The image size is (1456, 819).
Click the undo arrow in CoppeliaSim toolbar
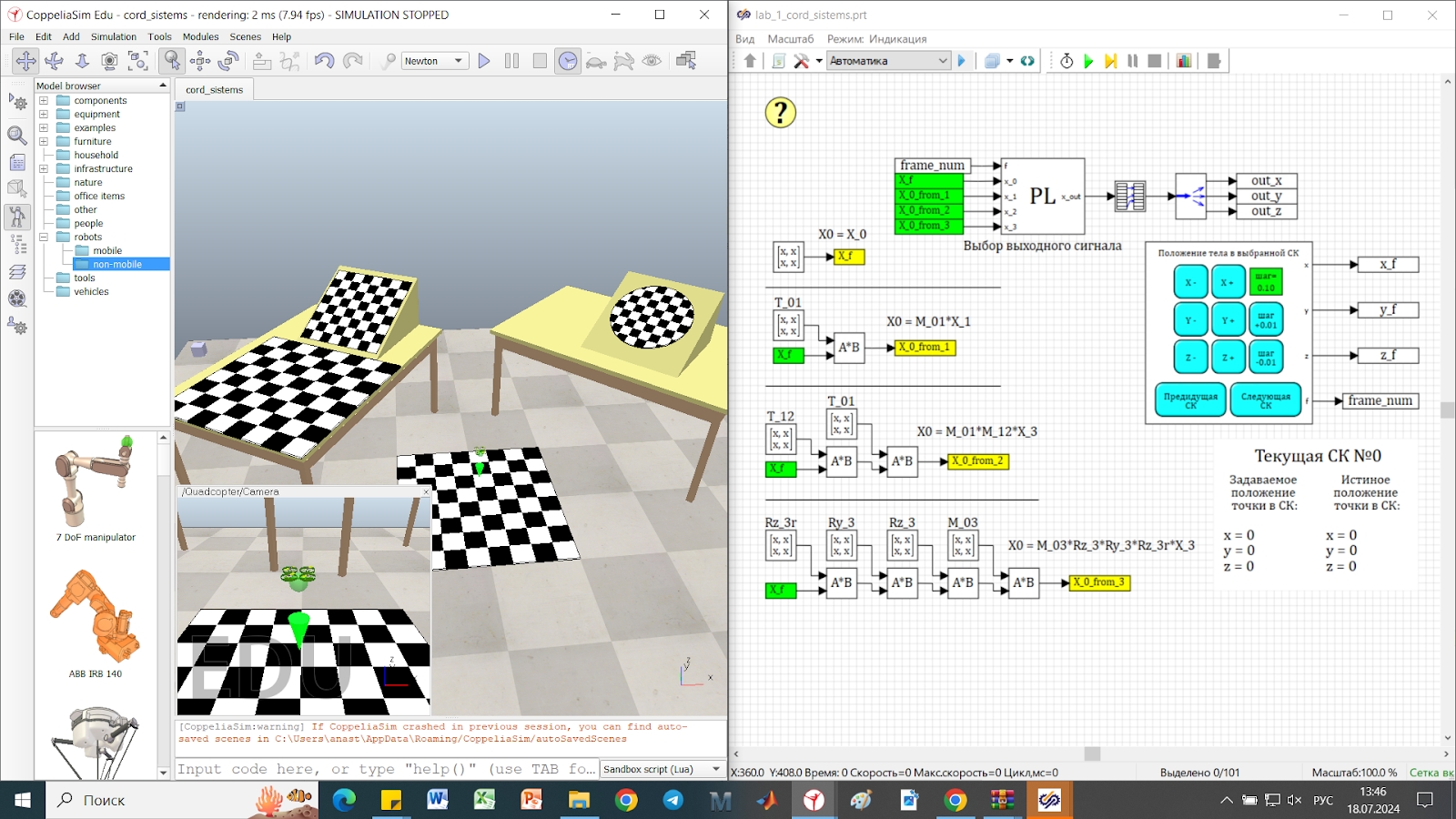(324, 61)
